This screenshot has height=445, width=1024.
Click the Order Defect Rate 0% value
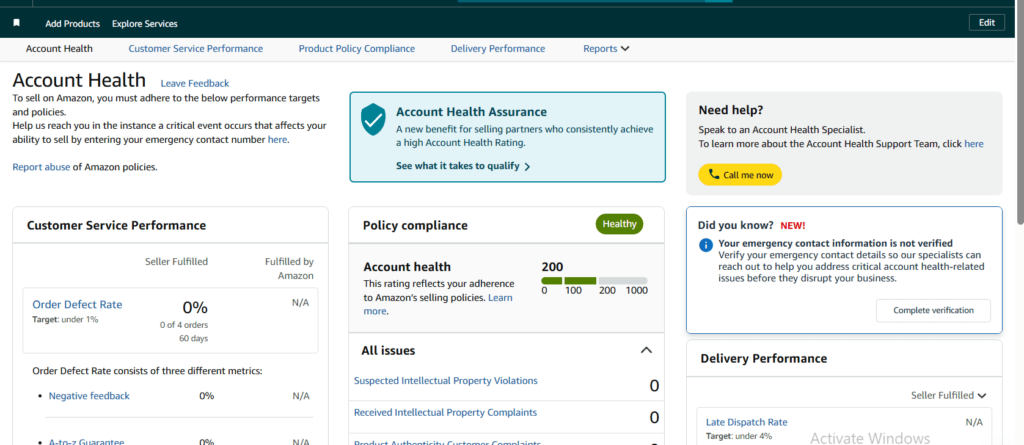coord(195,307)
